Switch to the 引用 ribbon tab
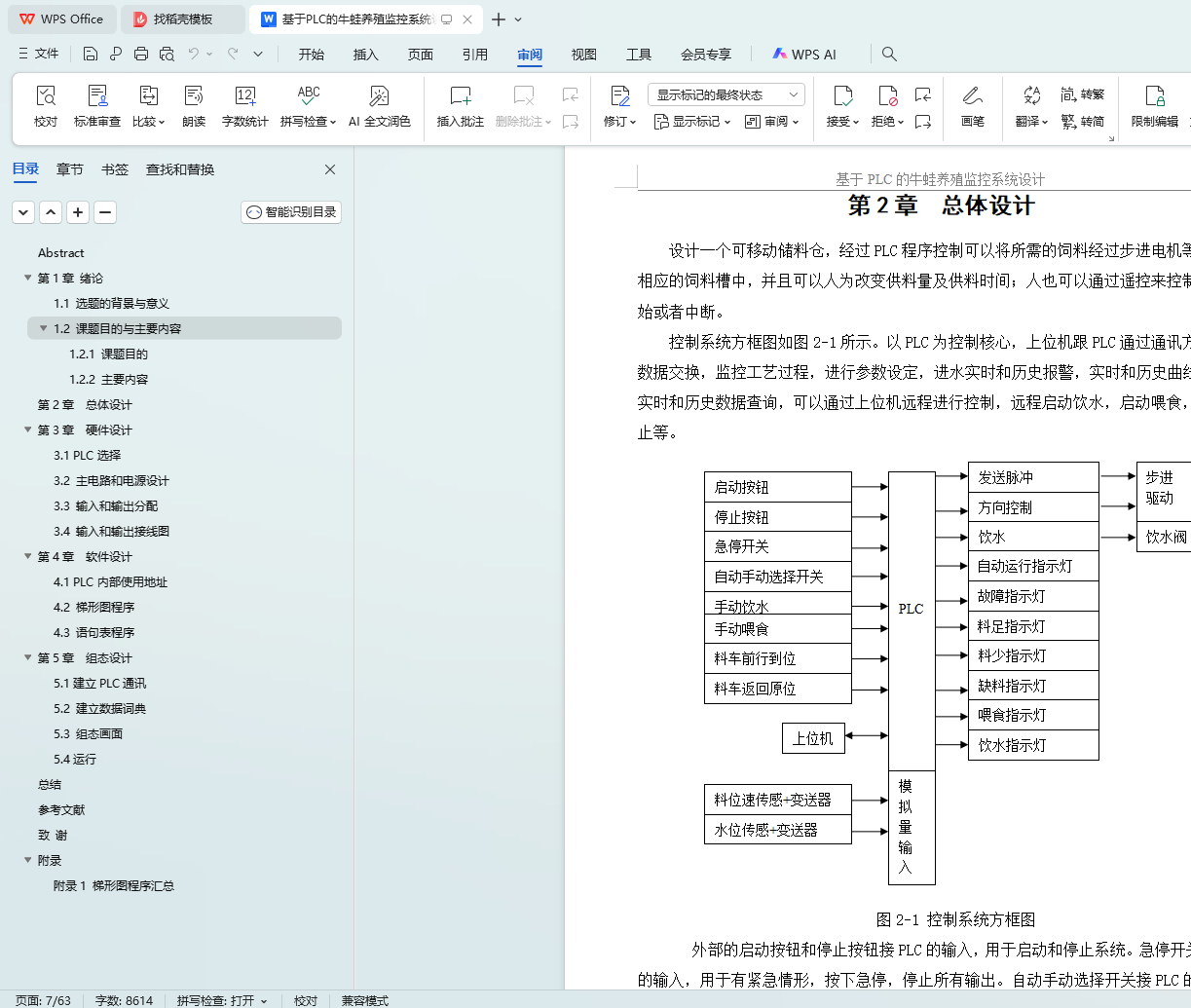1191x1008 pixels. pos(475,55)
